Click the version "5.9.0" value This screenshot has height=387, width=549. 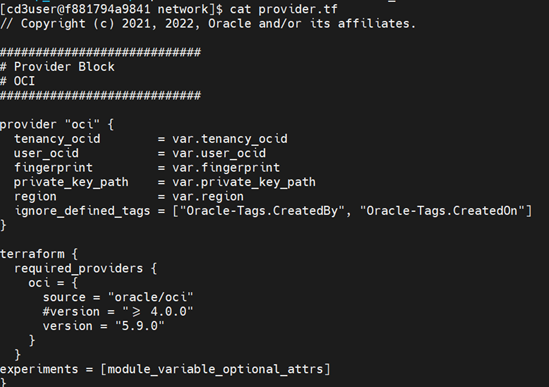[140, 326]
